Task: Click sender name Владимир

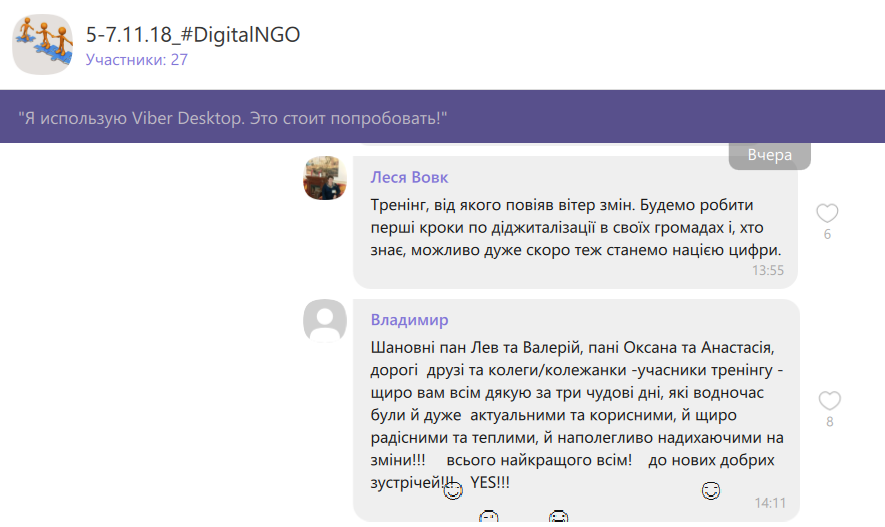Action: (409, 320)
